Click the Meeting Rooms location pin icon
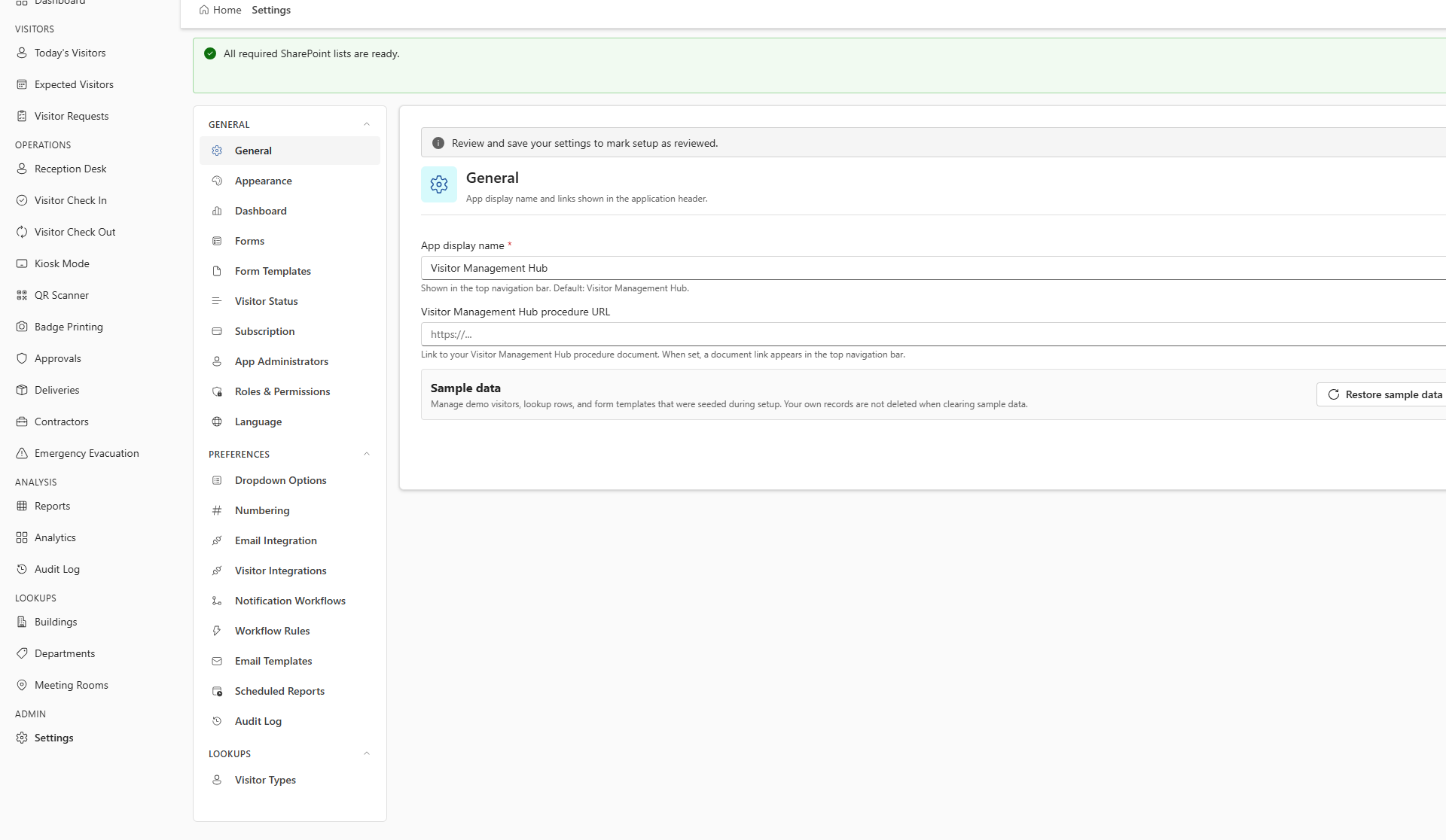The width and height of the screenshot is (1446, 840). click(x=22, y=685)
